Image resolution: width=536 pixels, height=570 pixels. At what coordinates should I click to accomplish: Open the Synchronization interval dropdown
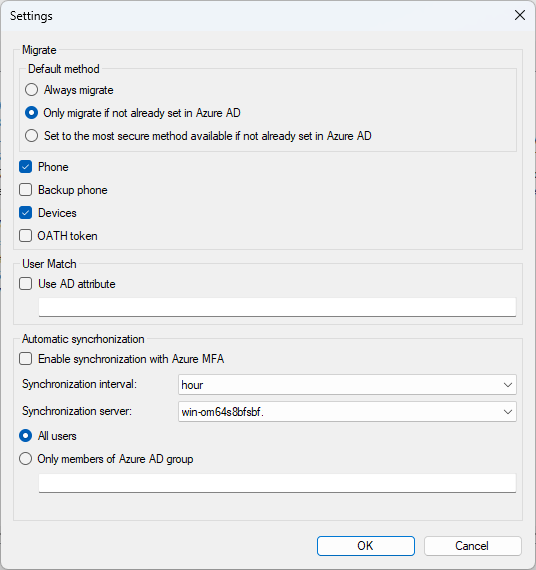tap(347, 385)
